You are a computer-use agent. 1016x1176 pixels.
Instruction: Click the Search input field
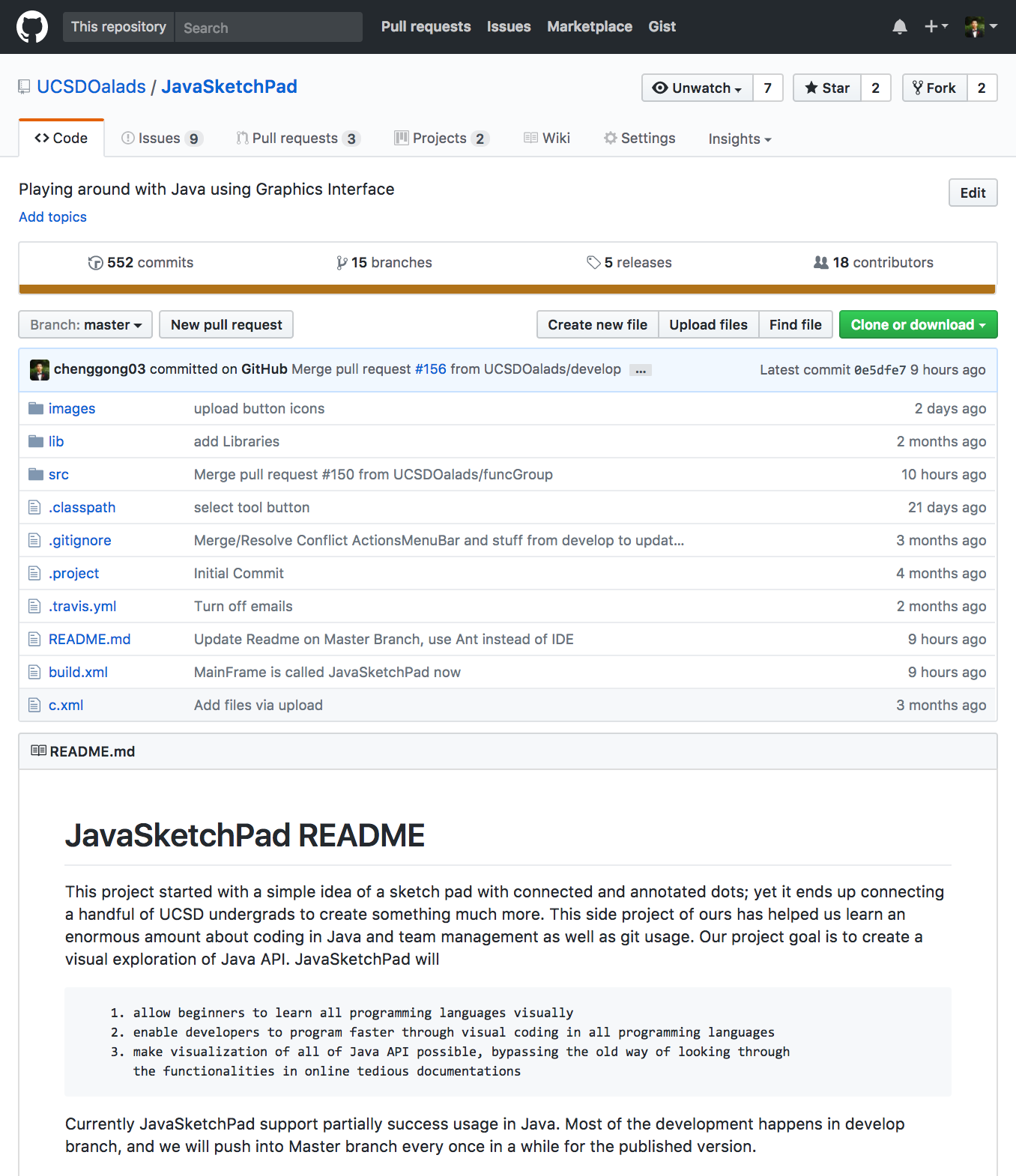(x=269, y=27)
